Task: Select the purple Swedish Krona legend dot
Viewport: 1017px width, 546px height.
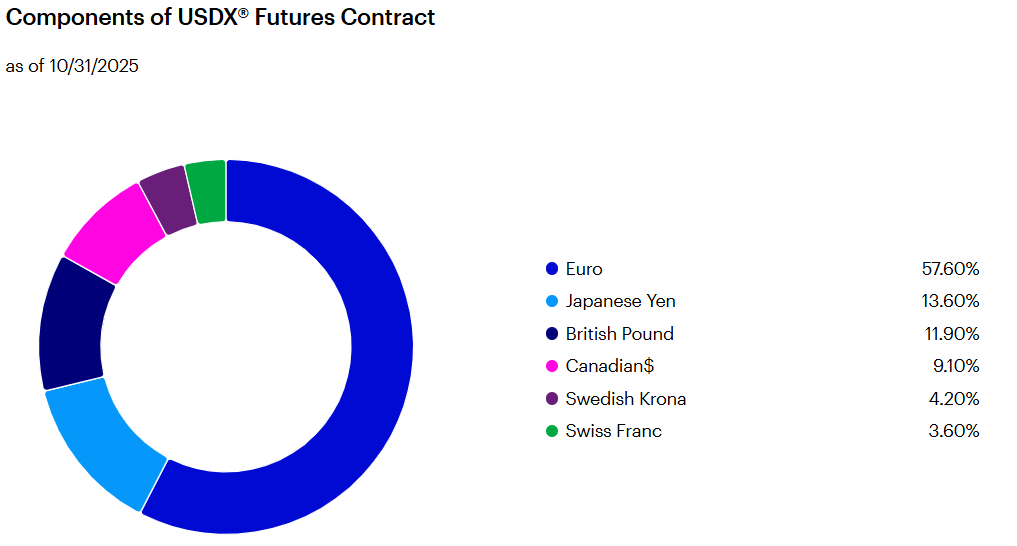Action: click(x=551, y=399)
